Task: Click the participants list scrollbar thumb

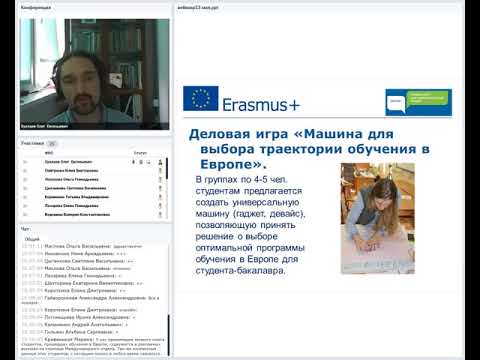Action: tap(167, 168)
